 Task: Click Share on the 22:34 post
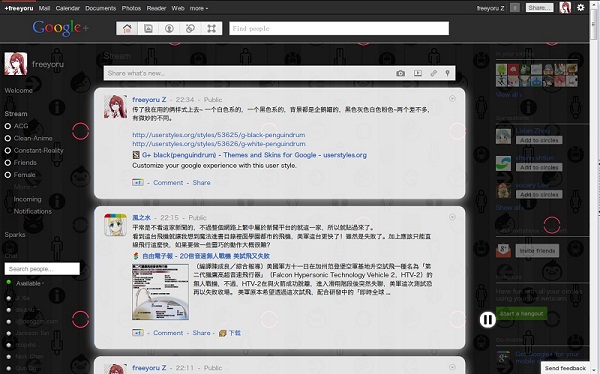coord(201,183)
